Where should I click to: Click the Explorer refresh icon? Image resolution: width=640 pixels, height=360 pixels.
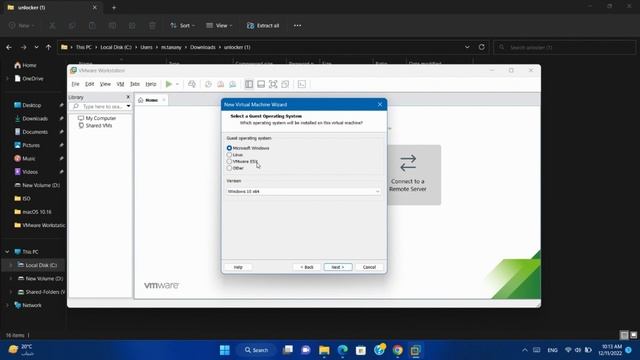pyautogui.click(x=482, y=47)
